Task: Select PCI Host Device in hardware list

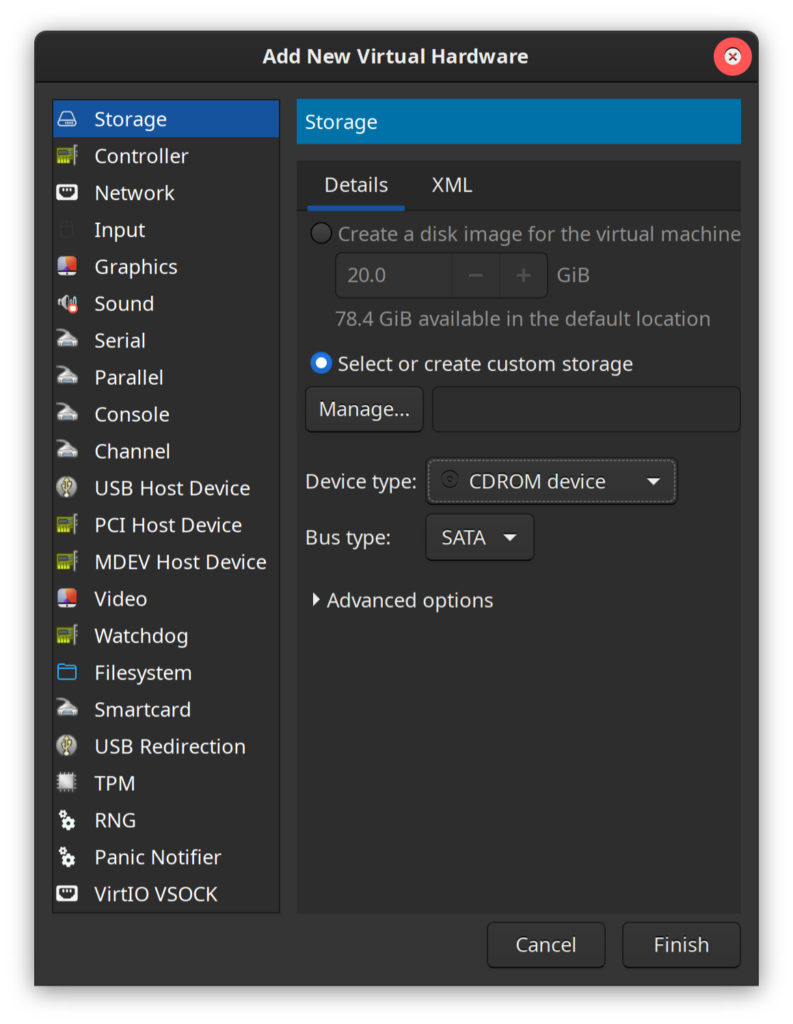Action: click(167, 525)
